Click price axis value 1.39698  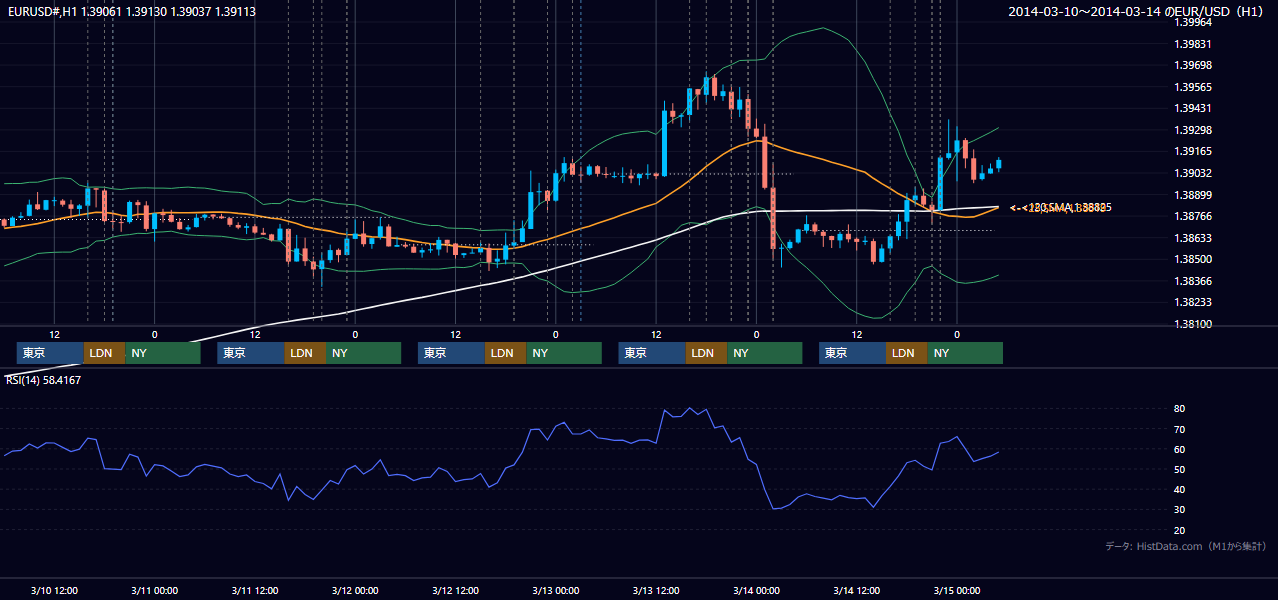[1192, 65]
